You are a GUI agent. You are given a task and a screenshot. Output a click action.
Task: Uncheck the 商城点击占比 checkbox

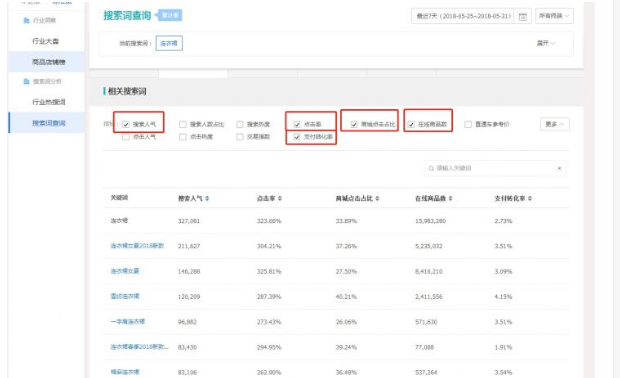[354, 124]
